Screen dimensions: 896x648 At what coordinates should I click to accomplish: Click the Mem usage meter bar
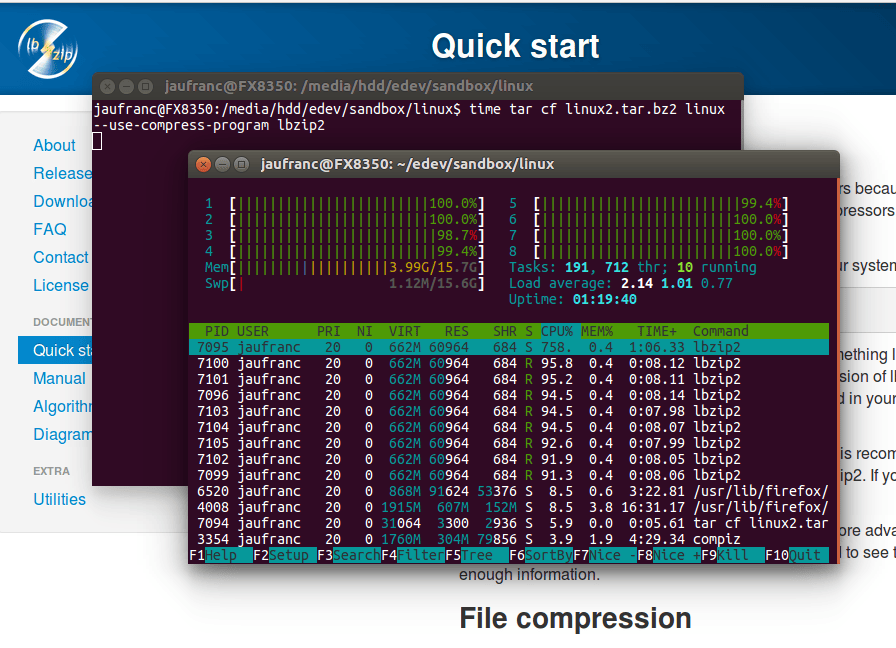pos(357,267)
